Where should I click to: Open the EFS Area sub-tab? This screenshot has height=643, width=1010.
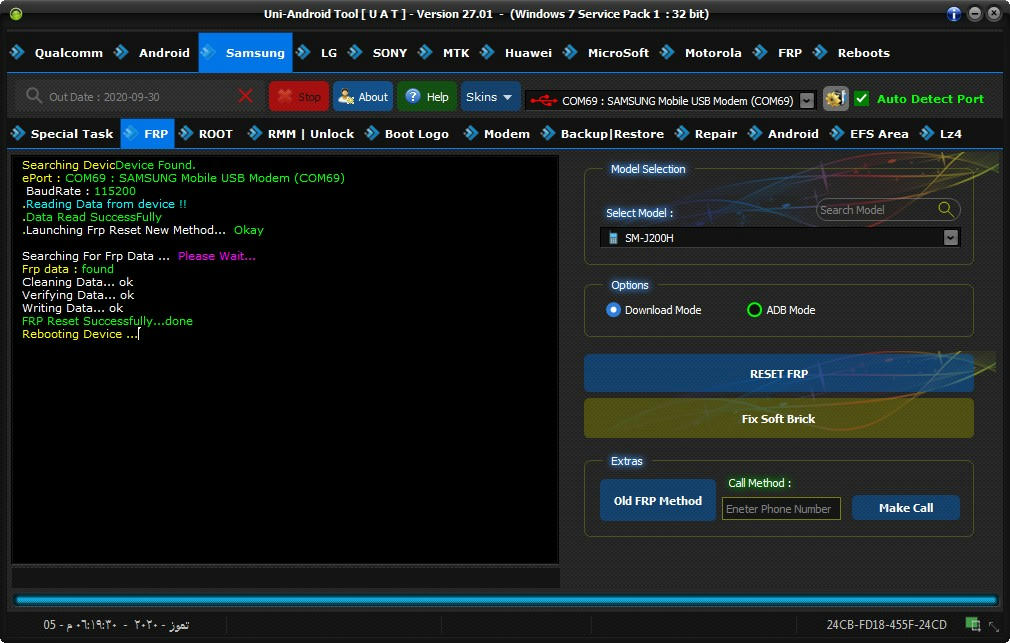[x=870, y=133]
